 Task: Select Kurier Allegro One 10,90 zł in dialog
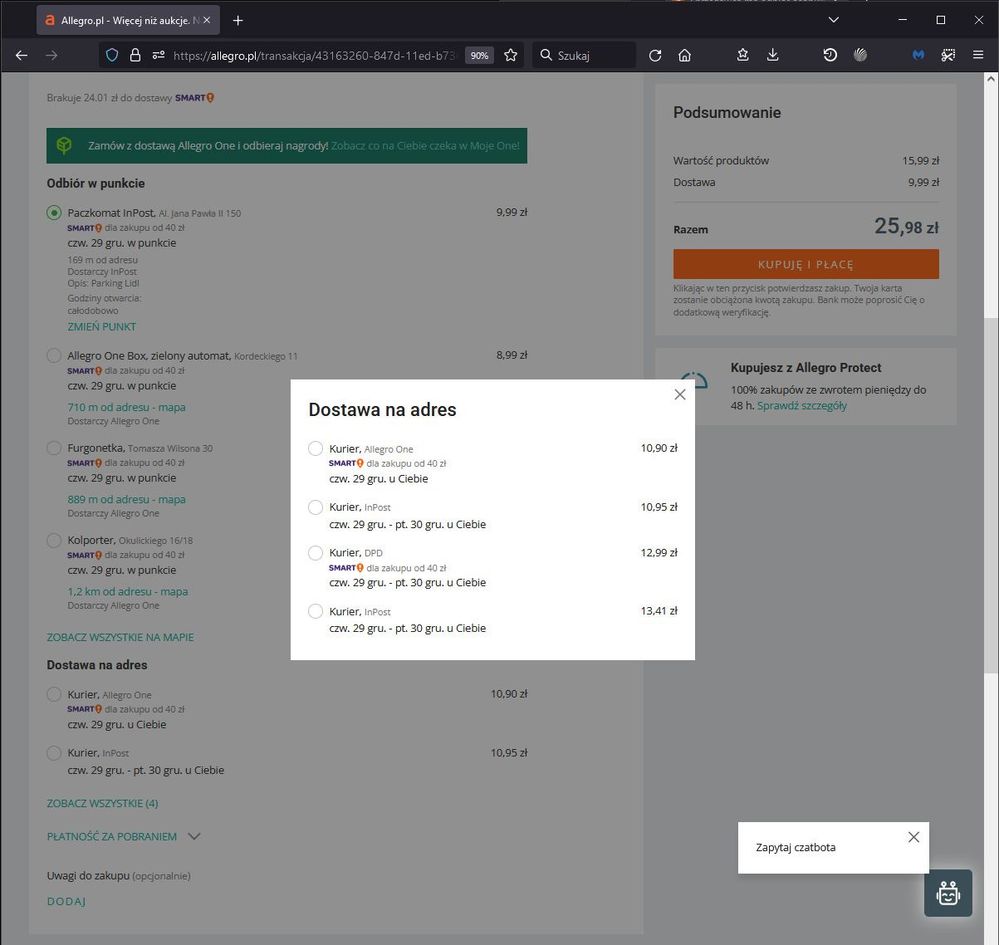tap(315, 449)
